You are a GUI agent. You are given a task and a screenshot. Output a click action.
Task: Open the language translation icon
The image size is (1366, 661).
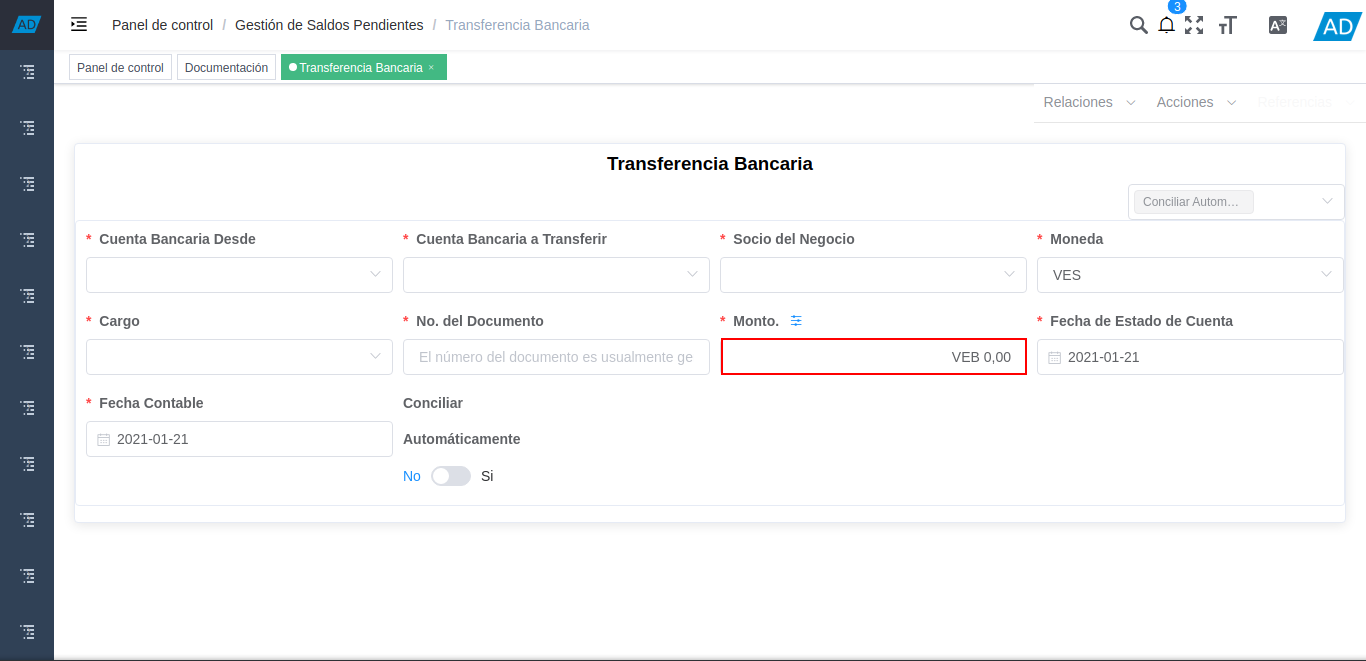click(x=1277, y=25)
